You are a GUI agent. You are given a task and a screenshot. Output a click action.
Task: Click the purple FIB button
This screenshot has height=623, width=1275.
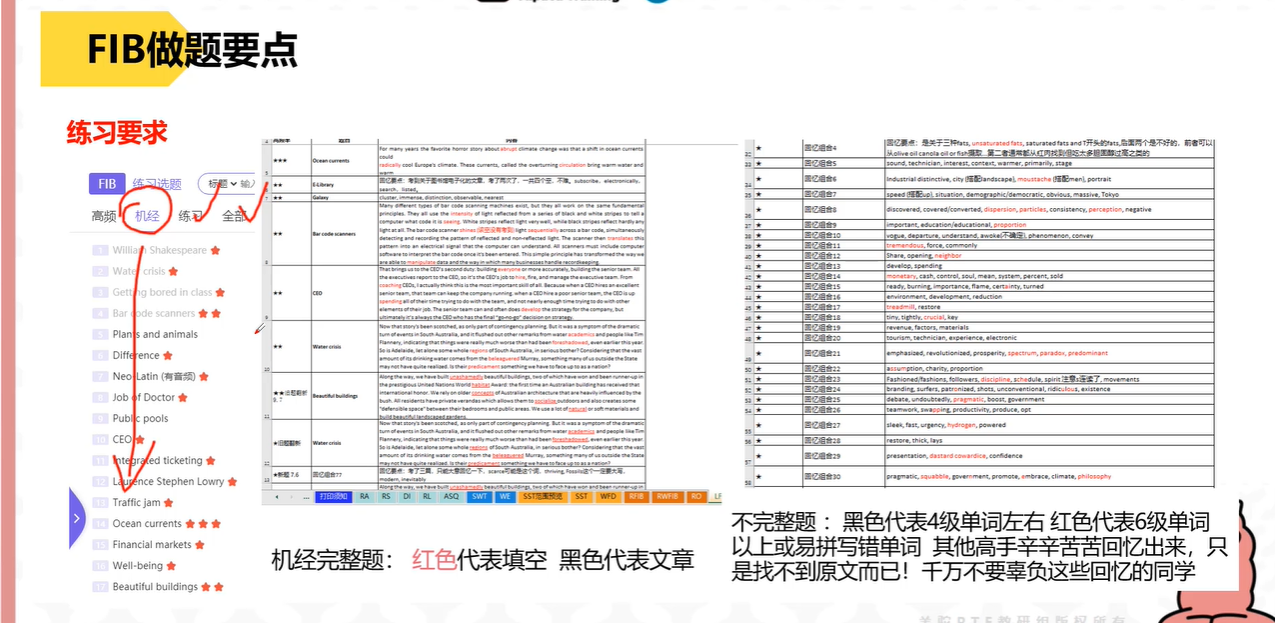point(105,184)
